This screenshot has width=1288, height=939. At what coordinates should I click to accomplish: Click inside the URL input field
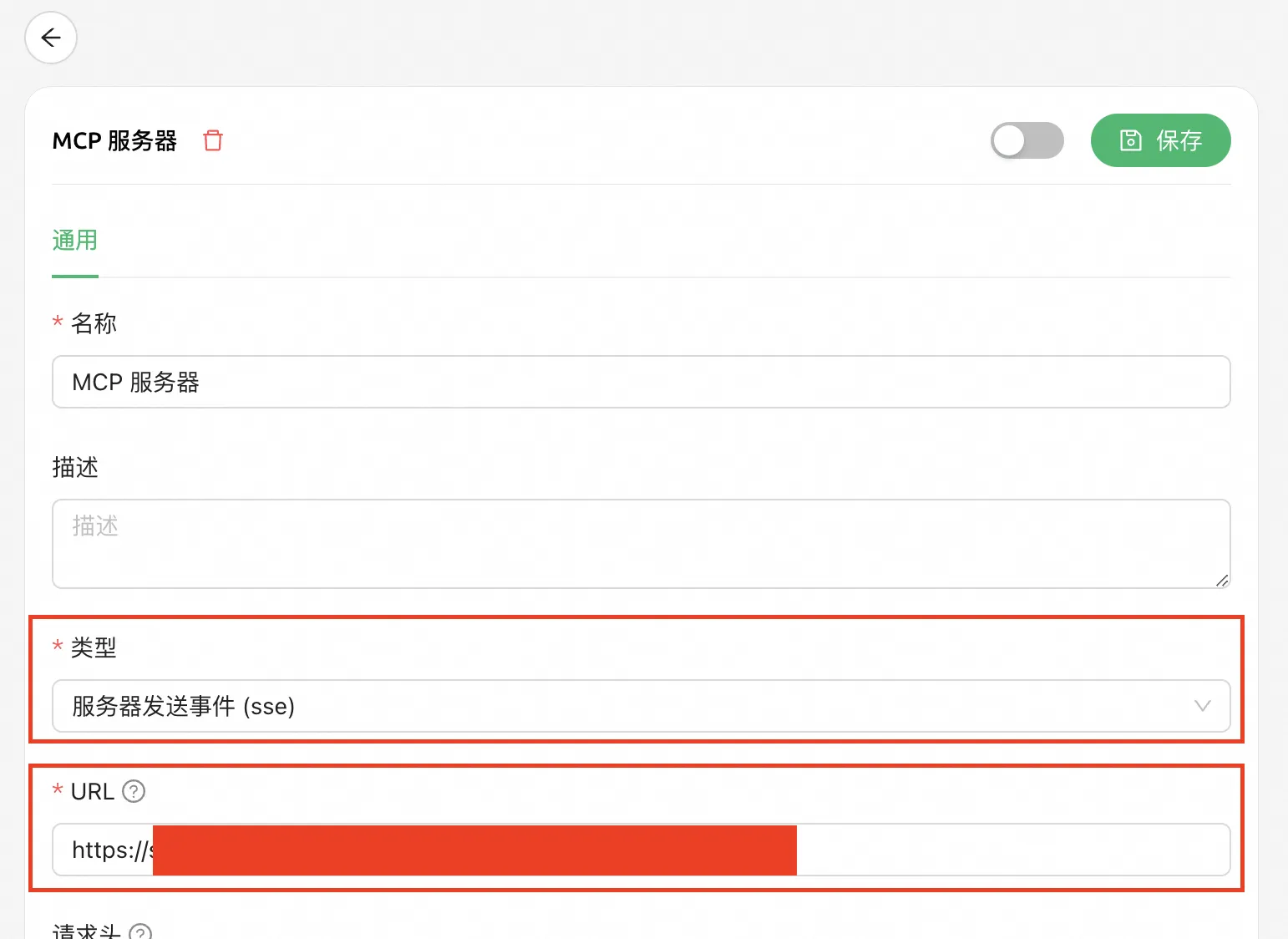click(1002, 850)
